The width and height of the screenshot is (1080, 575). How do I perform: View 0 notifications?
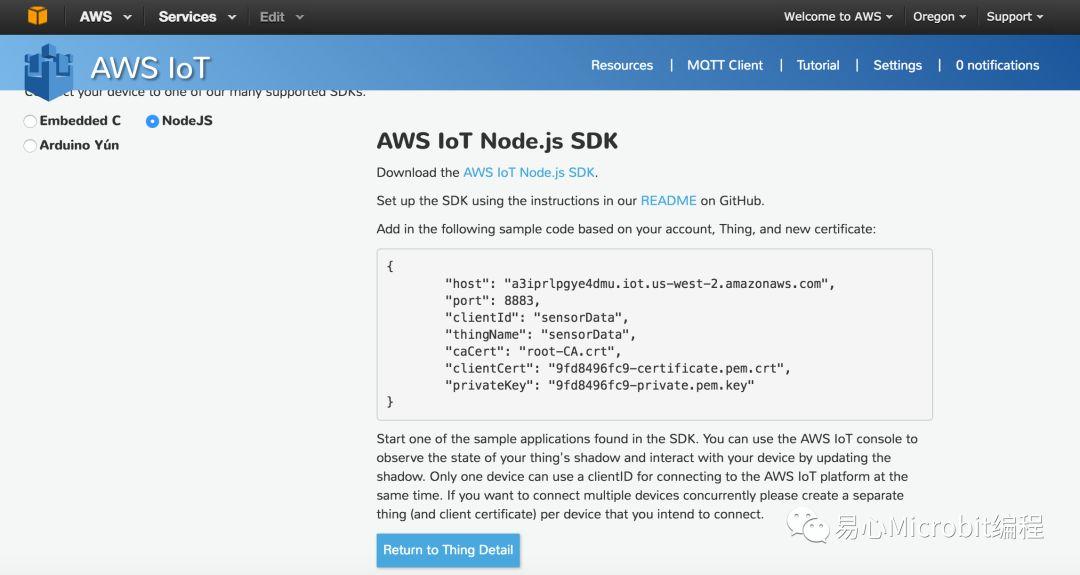point(997,65)
